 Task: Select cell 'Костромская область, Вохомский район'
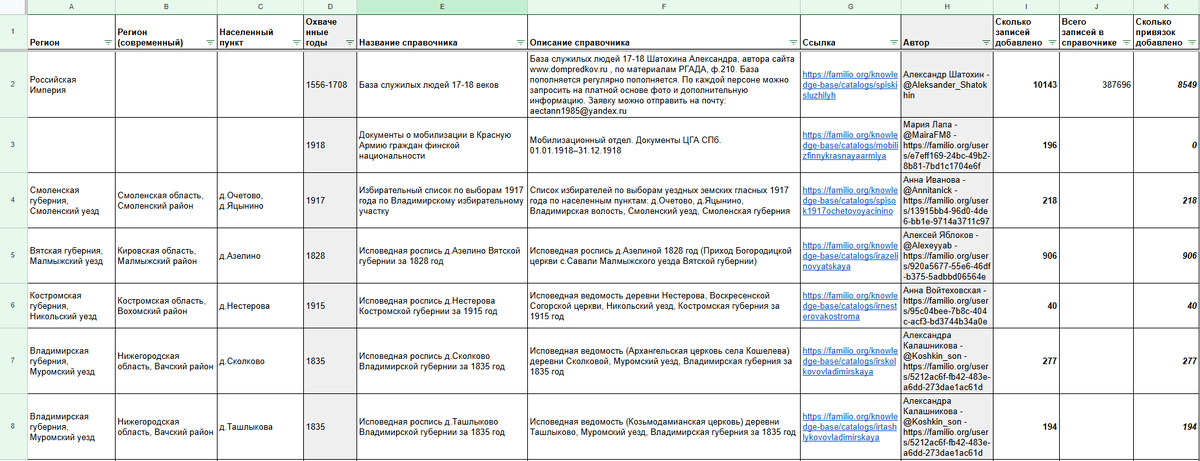point(164,304)
